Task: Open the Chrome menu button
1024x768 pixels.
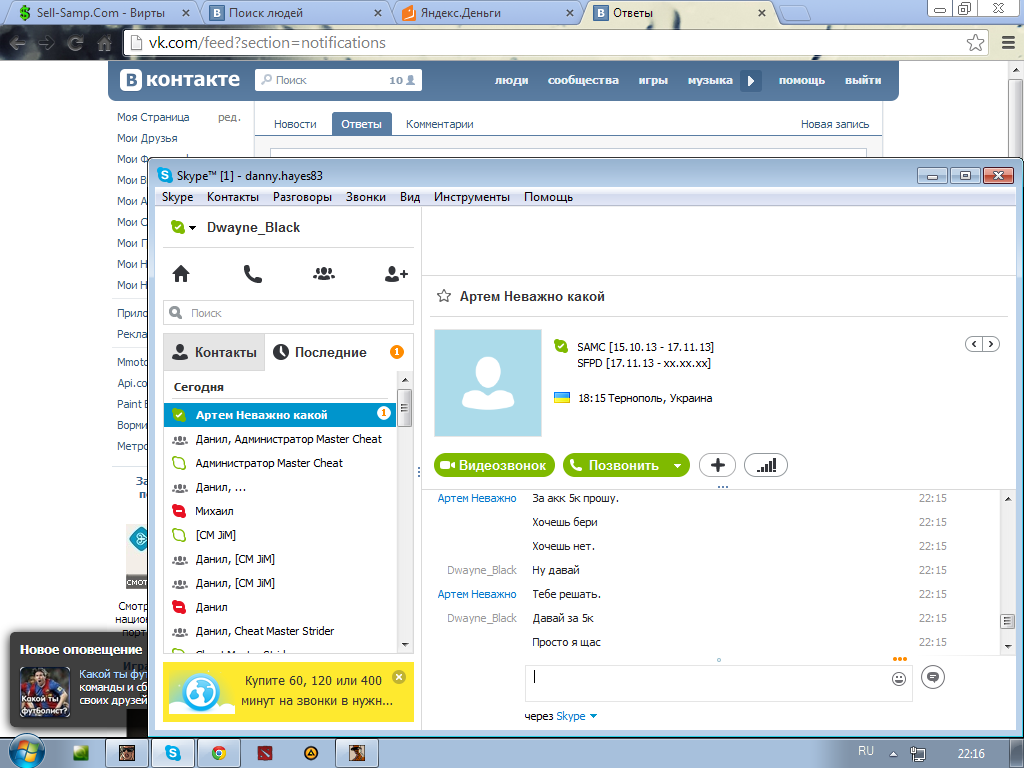Action: tap(1008, 43)
